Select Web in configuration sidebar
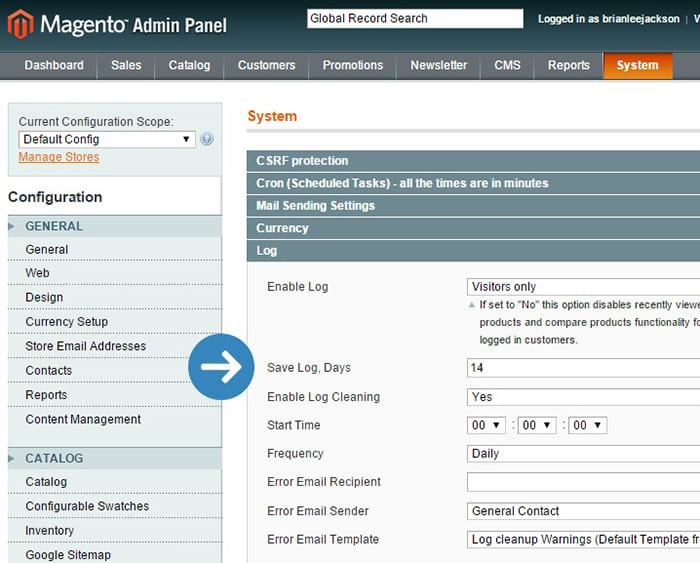The width and height of the screenshot is (700, 563). pos(115,273)
